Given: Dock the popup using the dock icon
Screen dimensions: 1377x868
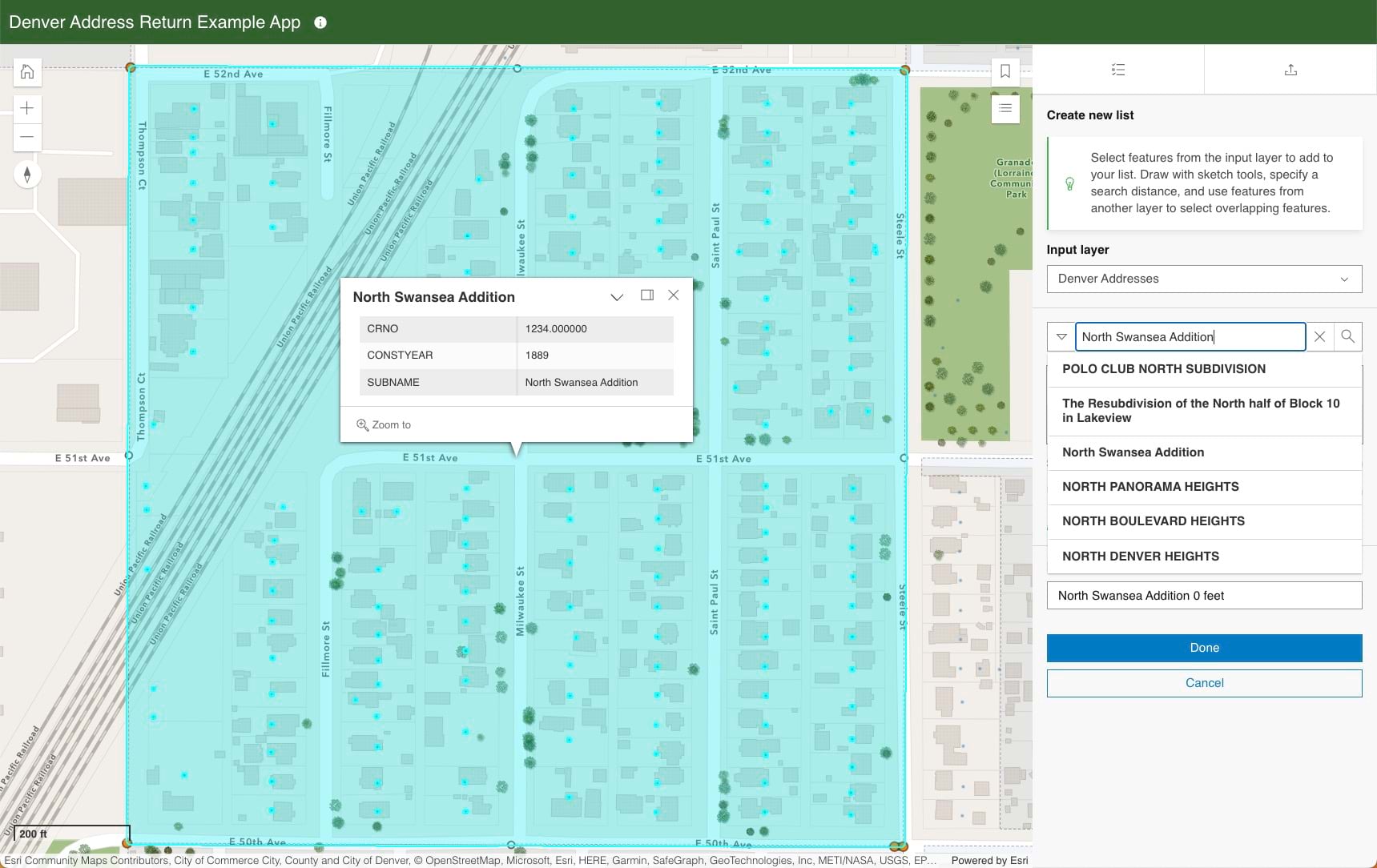Looking at the screenshot, I should (x=646, y=295).
